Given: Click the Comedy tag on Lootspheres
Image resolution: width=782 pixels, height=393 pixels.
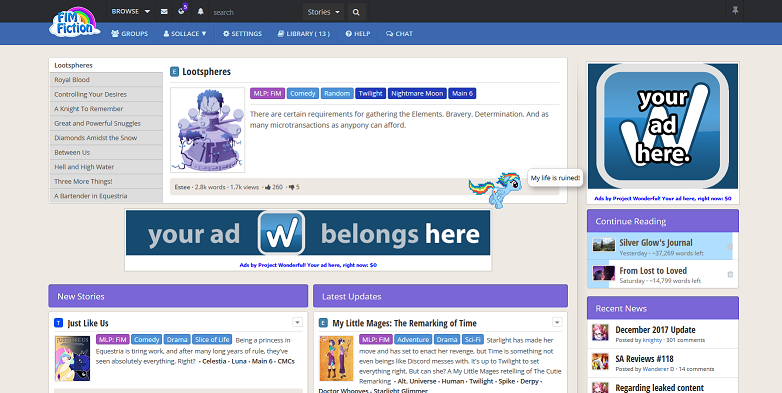Looking at the screenshot, I should click(x=303, y=93).
